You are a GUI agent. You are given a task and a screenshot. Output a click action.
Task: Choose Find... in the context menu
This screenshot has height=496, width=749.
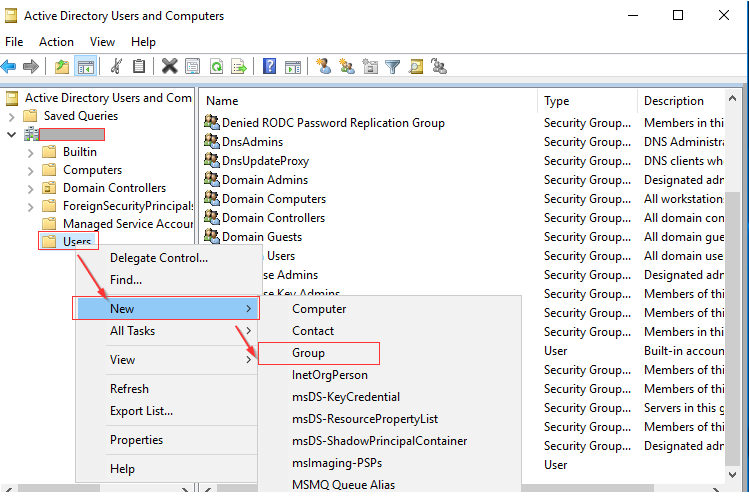point(167,280)
